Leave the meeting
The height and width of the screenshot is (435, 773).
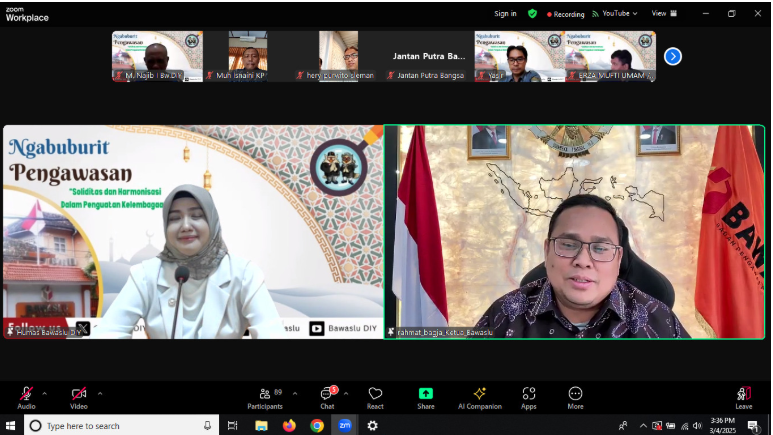coord(744,398)
